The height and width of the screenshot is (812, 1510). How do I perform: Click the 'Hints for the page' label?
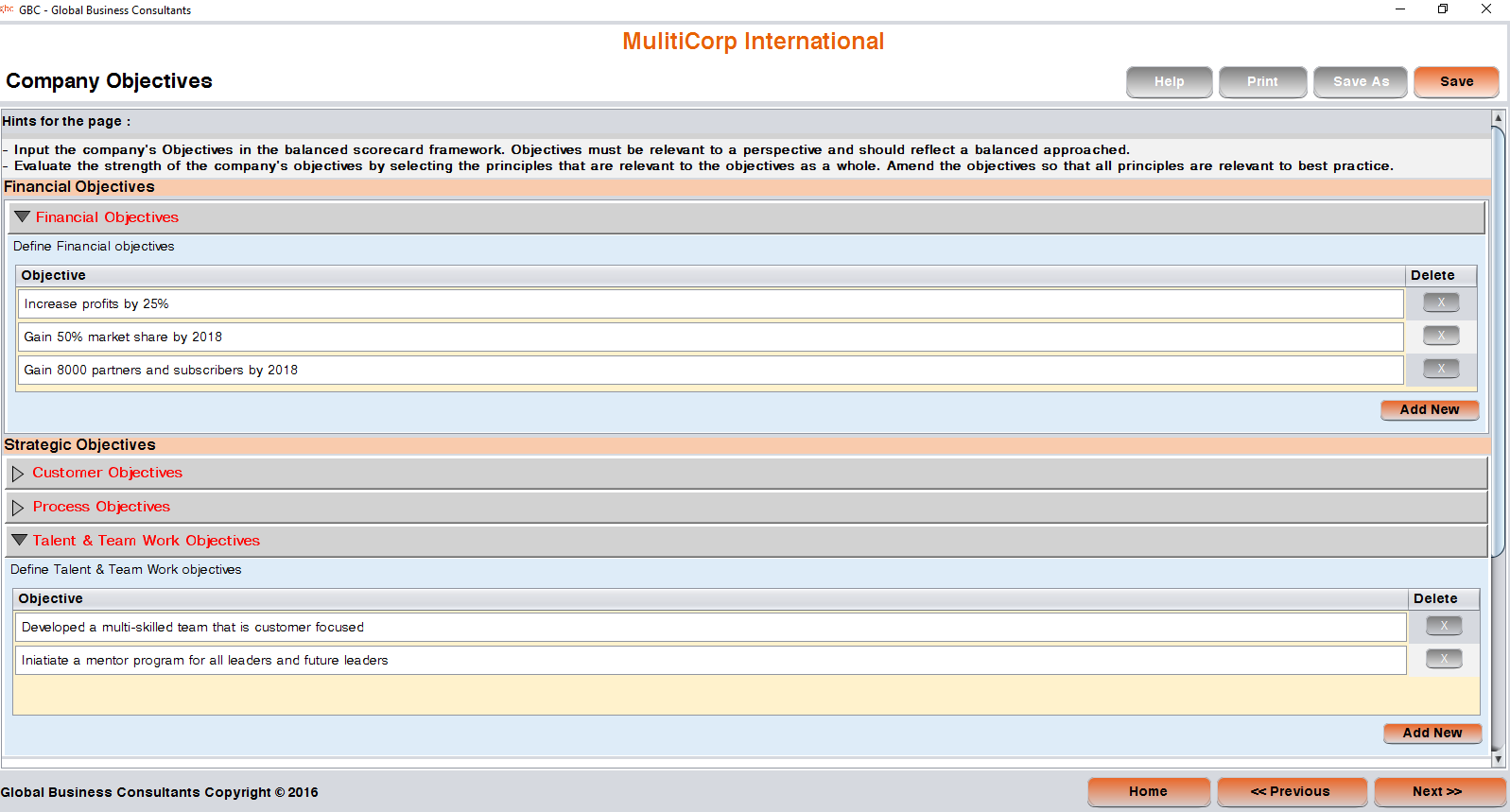[x=66, y=121]
